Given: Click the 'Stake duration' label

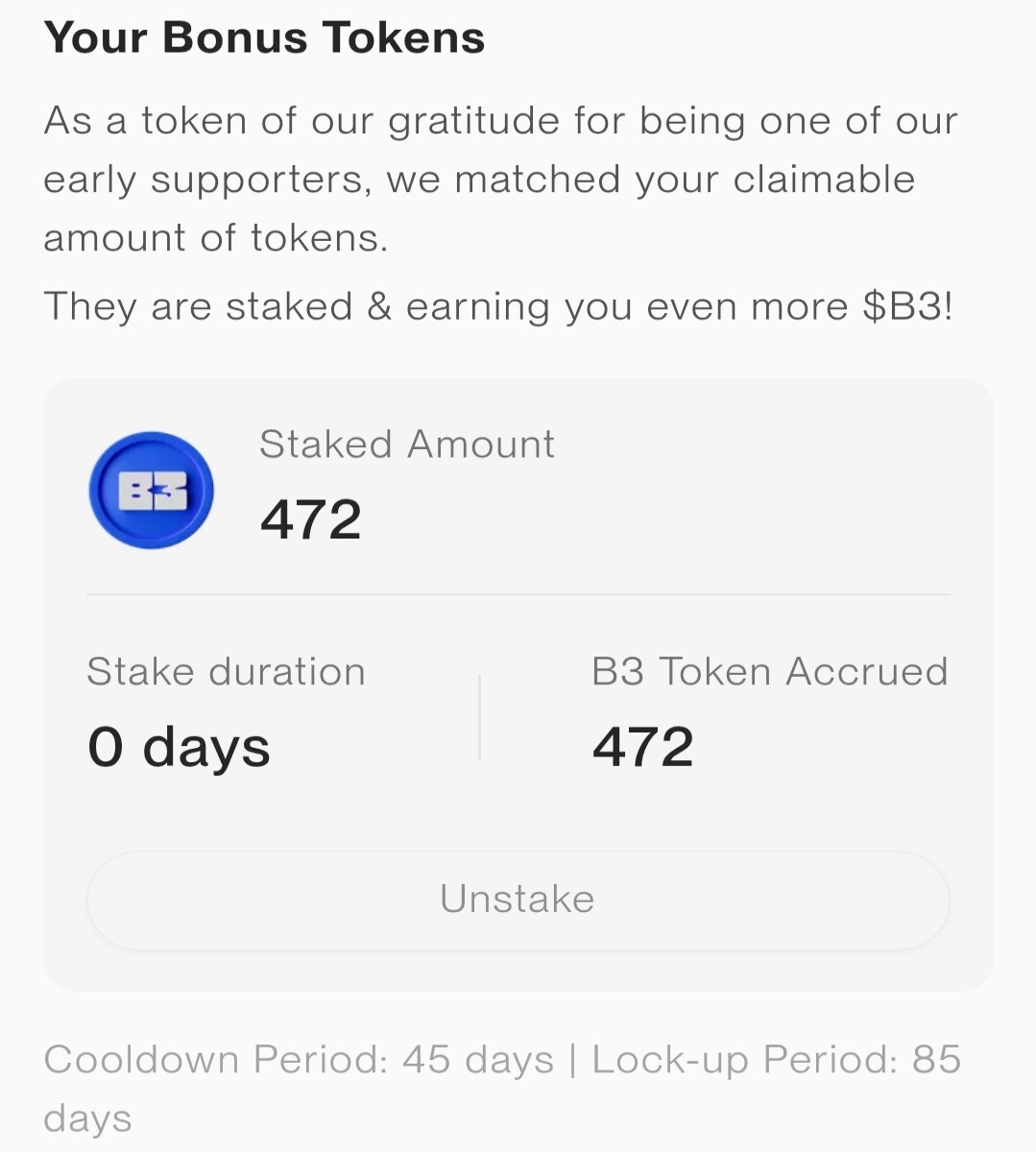Looking at the screenshot, I should pyautogui.click(x=227, y=671).
